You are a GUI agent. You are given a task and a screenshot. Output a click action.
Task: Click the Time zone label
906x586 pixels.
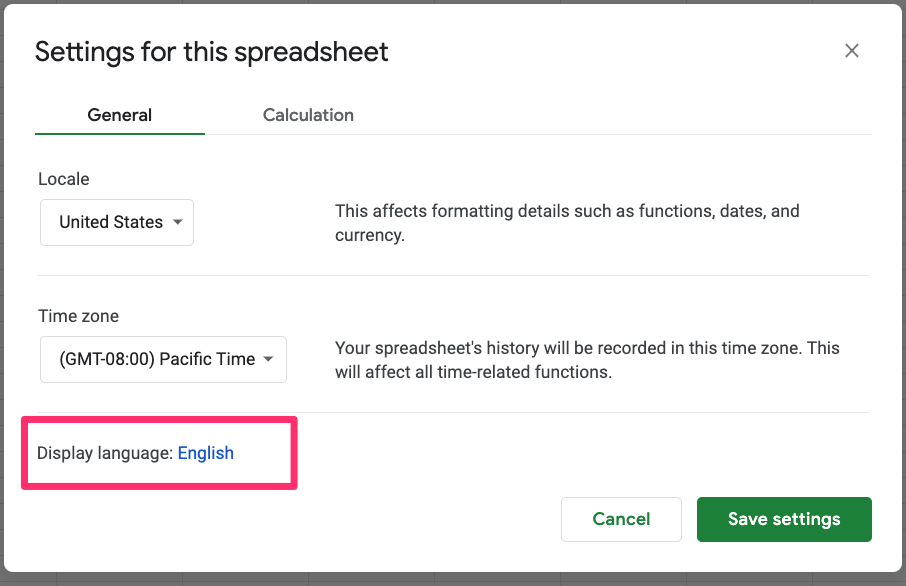click(79, 316)
